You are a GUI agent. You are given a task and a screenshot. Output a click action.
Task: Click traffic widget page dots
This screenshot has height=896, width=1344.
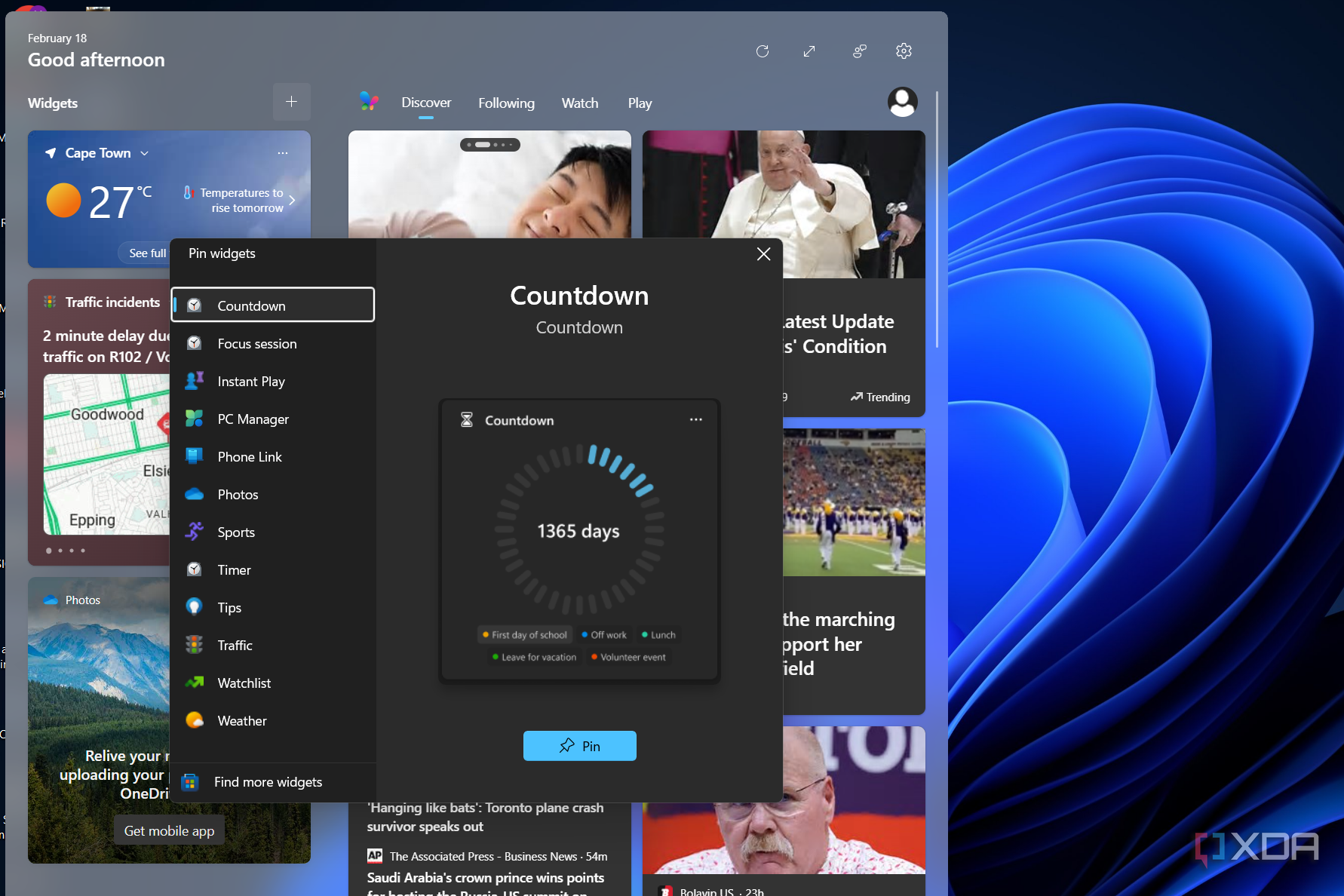tap(66, 551)
